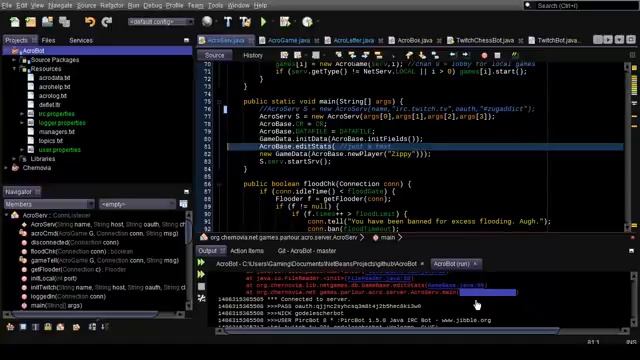640x360 pixels.
Task: Click the Navigator horizontal scrollbar thumb
Action: click(x=84, y=314)
